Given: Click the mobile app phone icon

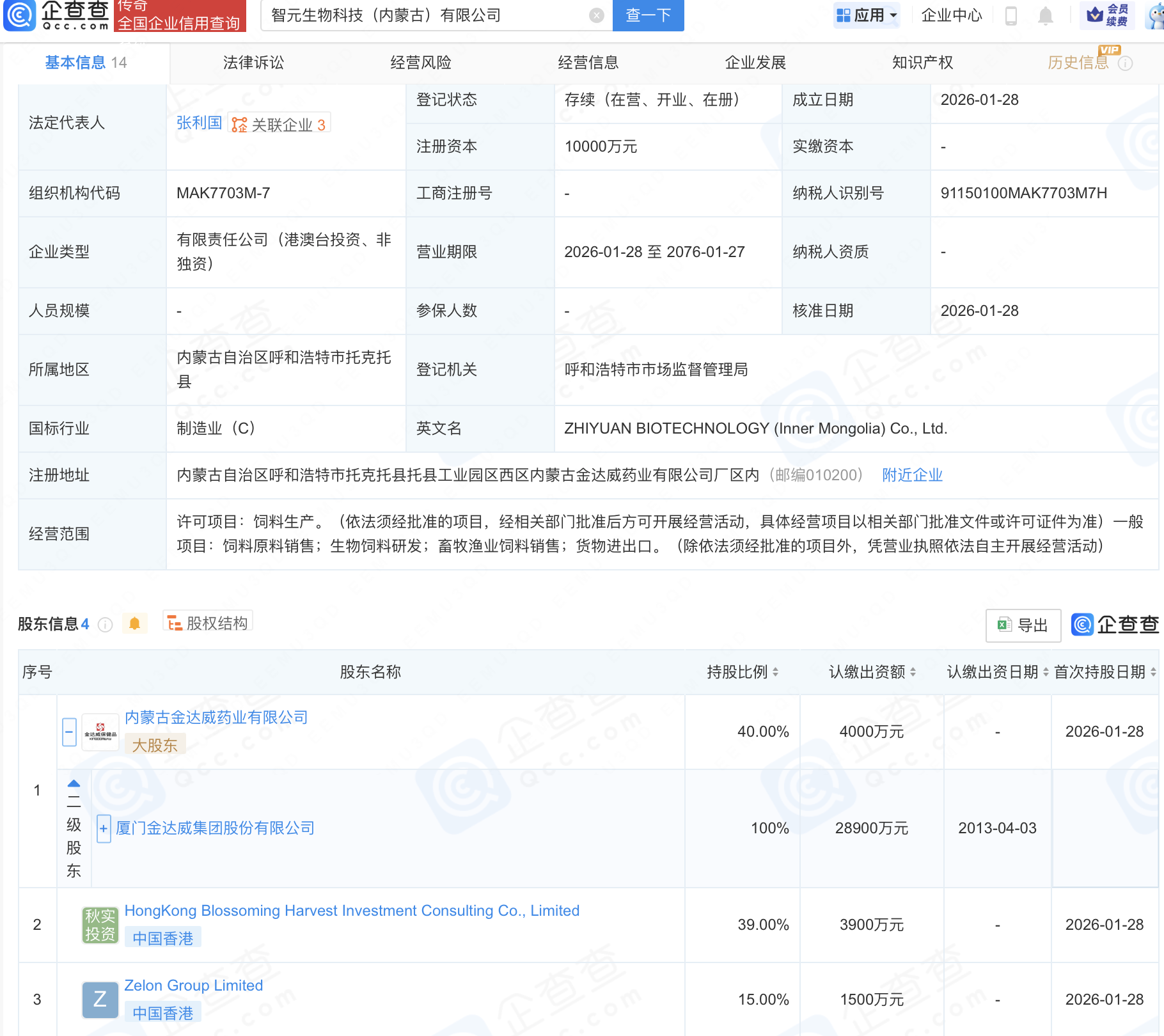Looking at the screenshot, I should pos(1011,15).
